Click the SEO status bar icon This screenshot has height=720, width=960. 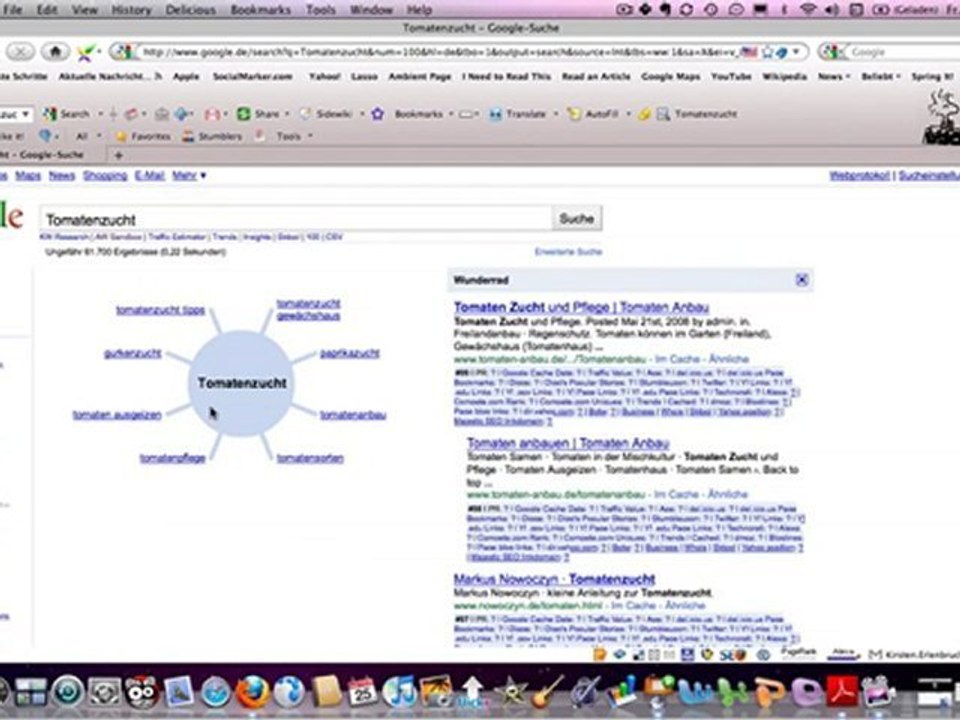coord(732,654)
